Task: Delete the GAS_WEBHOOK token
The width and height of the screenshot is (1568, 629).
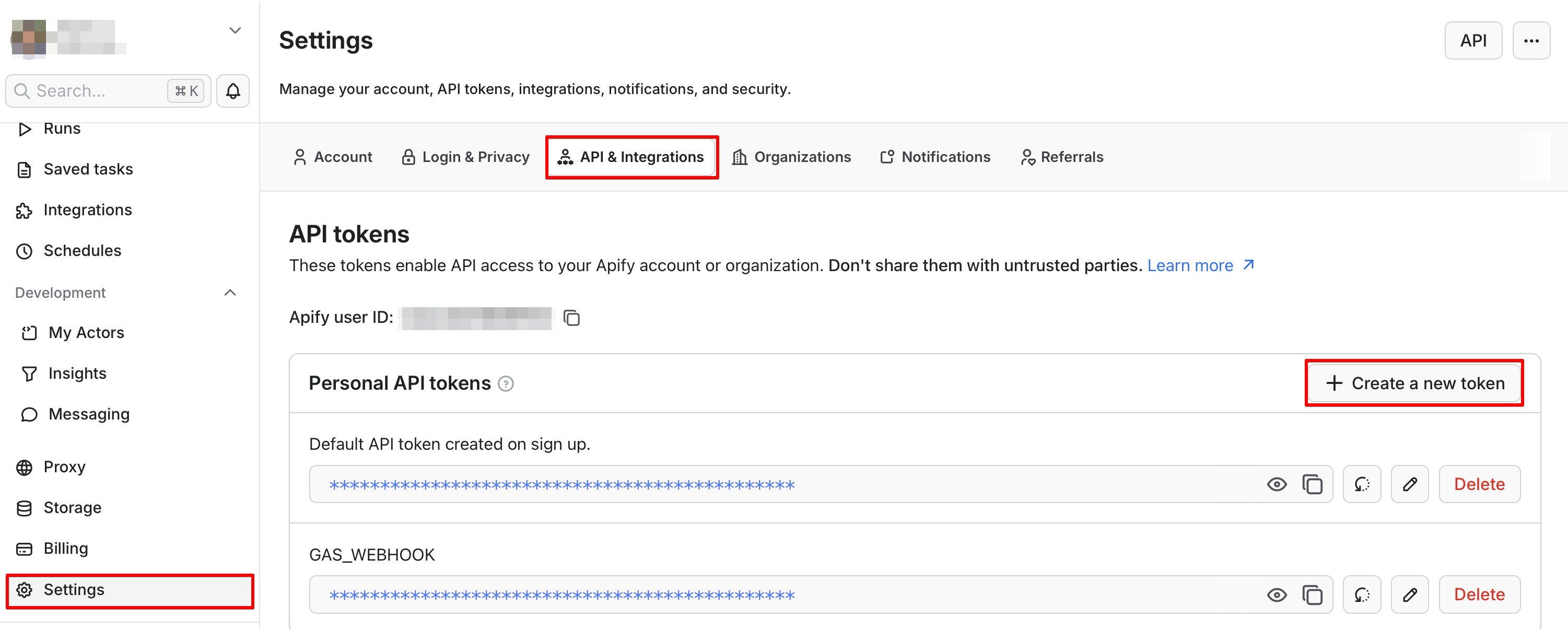Action: coord(1479,595)
